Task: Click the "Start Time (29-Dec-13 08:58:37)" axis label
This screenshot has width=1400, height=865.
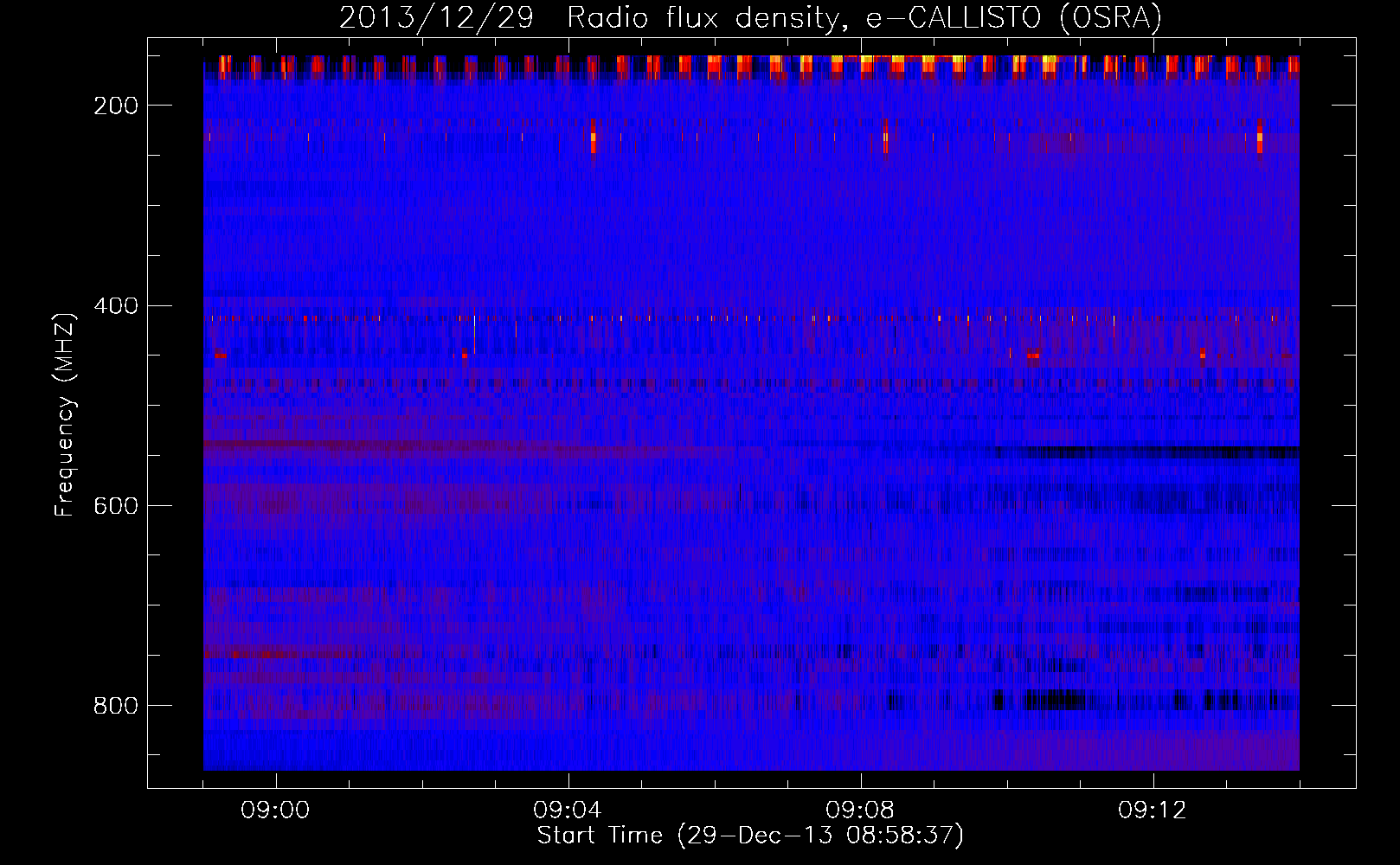Action: [x=750, y=836]
